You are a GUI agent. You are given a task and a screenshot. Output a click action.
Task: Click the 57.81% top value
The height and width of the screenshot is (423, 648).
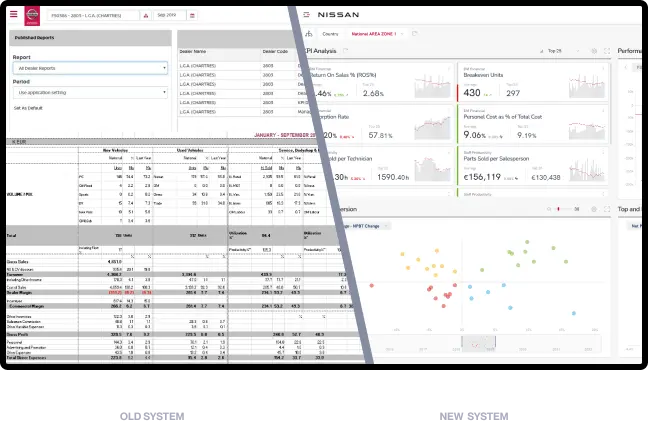381,135
